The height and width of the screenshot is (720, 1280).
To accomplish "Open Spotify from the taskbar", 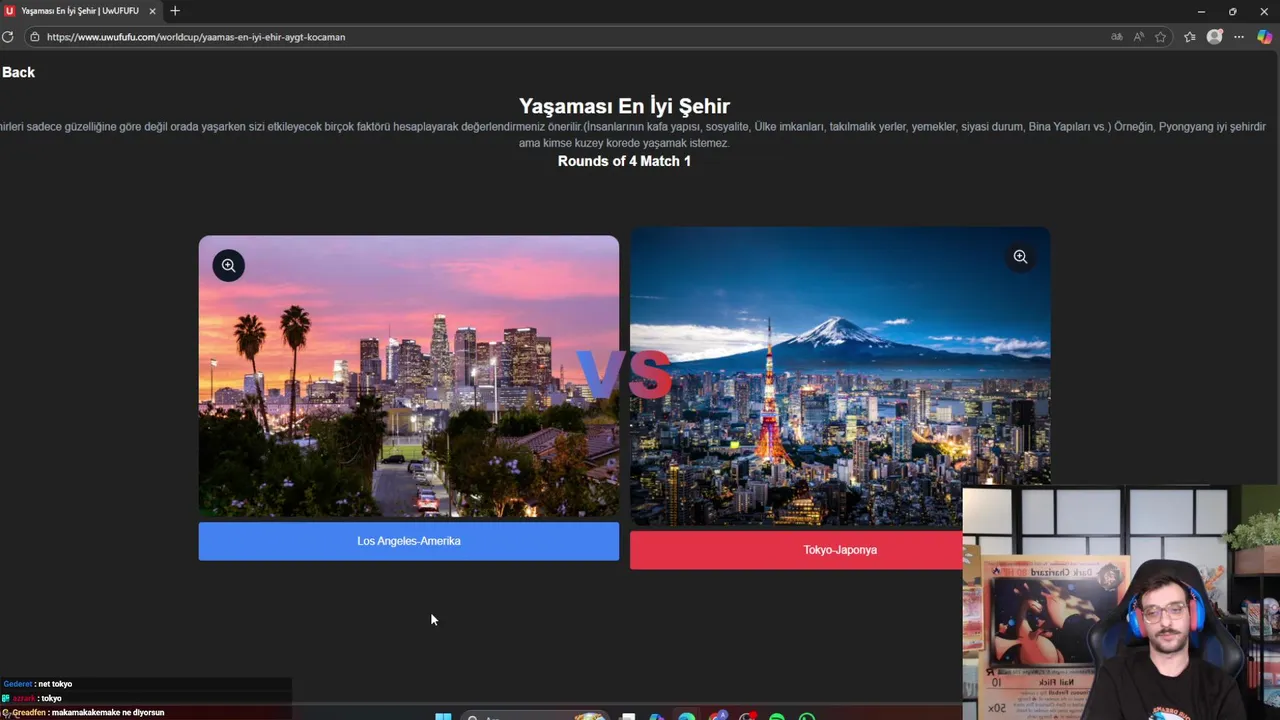I will [777, 716].
